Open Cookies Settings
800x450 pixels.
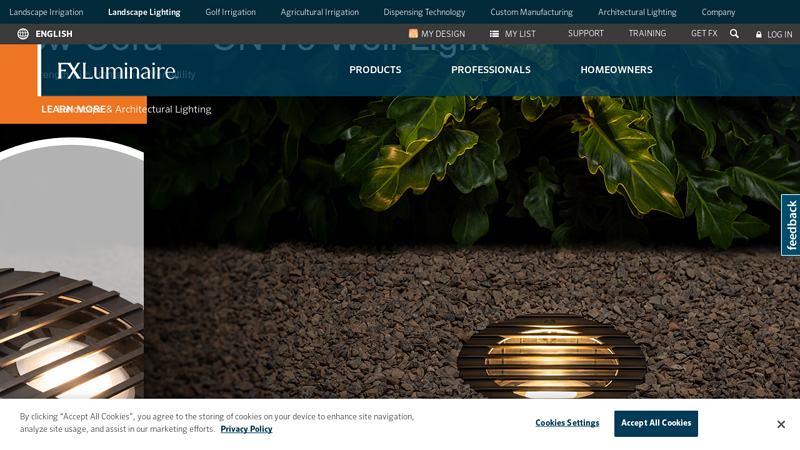tap(567, 423)
